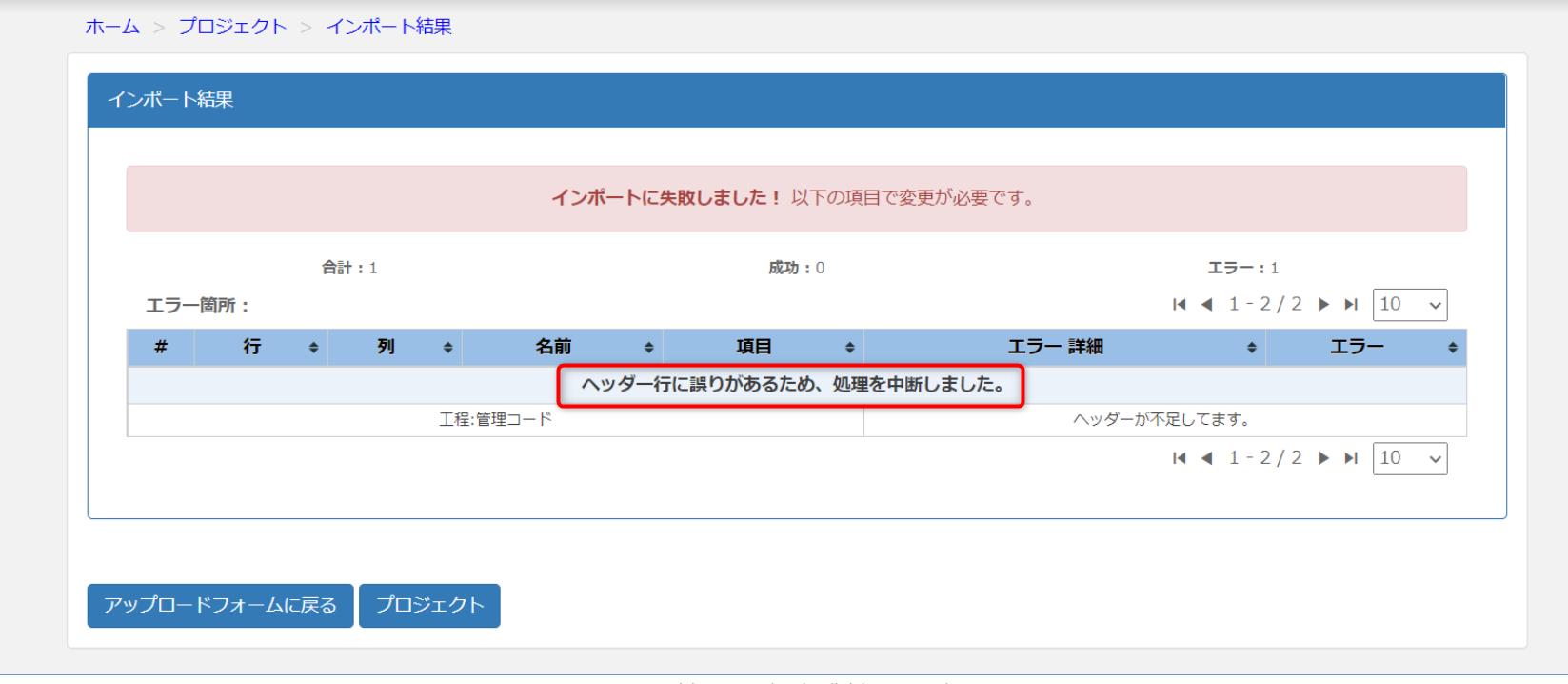Sort table by 名前 column
Image resolution: width=1568 pixels, height=684 pixels.
562,348
